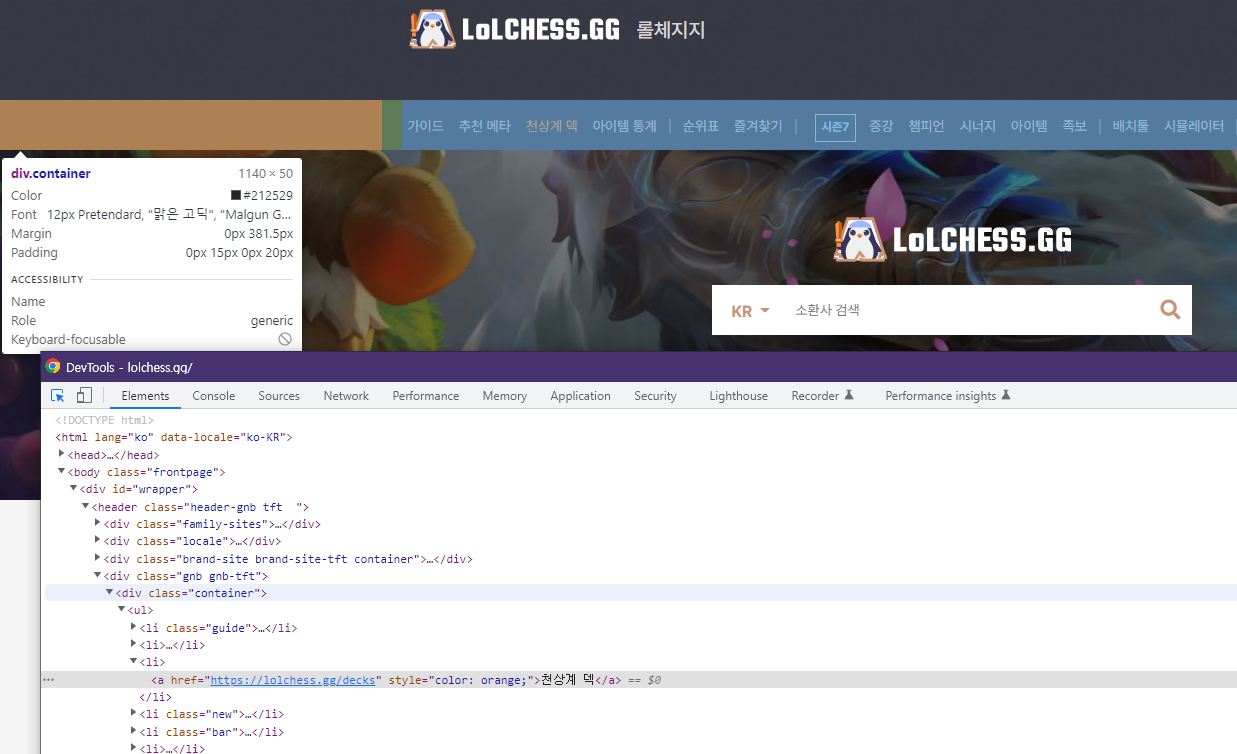The width and height of the screenshot is (1237, 754).
Task: Click the orange 천상계 덱 navigation link
Action: point(552,126)
